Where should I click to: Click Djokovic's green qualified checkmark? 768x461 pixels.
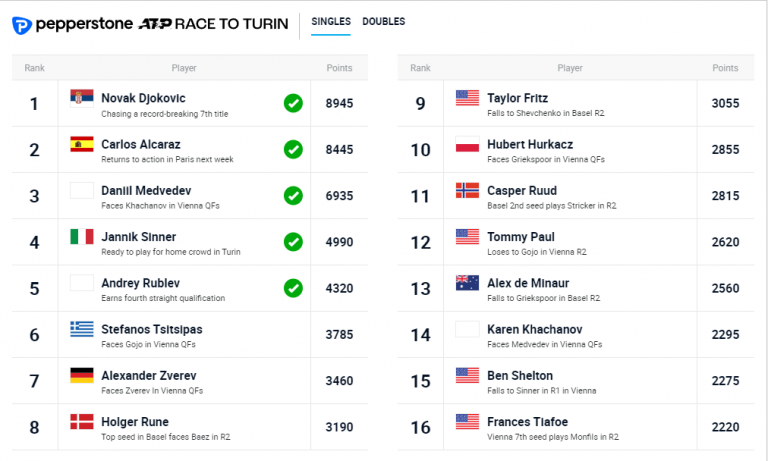(293, 103)
